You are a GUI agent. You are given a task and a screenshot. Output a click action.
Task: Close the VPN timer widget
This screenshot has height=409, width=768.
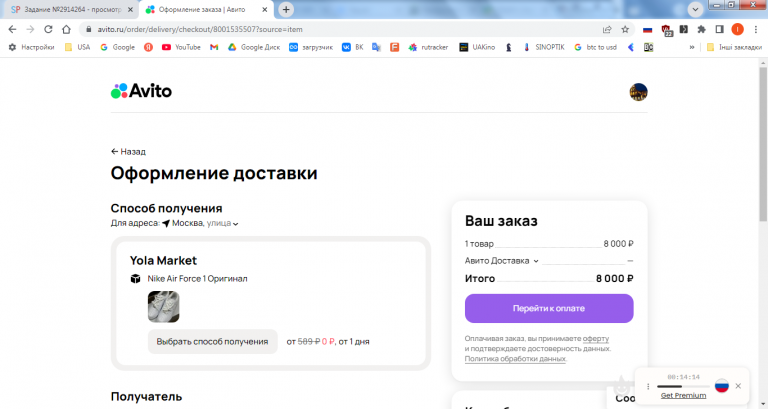point(738,386)
